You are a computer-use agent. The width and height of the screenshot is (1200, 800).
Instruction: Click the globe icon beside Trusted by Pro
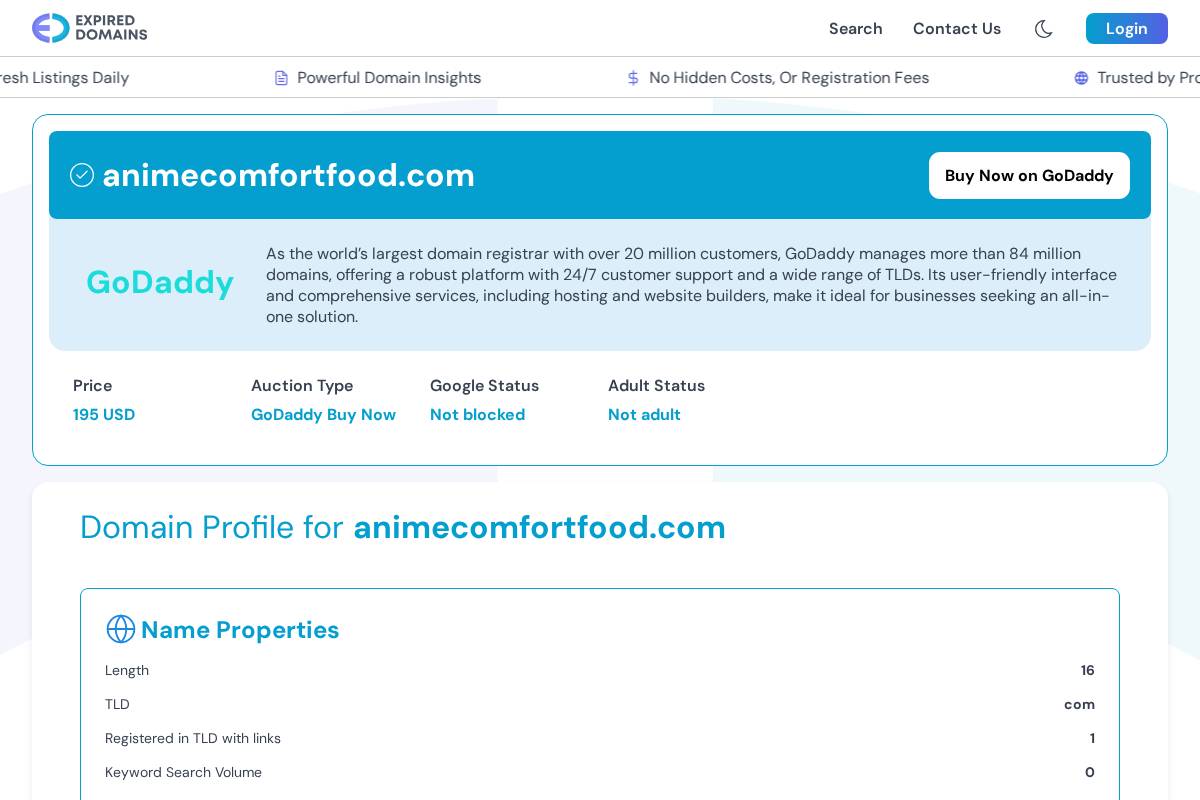(x=1081, y=78)
